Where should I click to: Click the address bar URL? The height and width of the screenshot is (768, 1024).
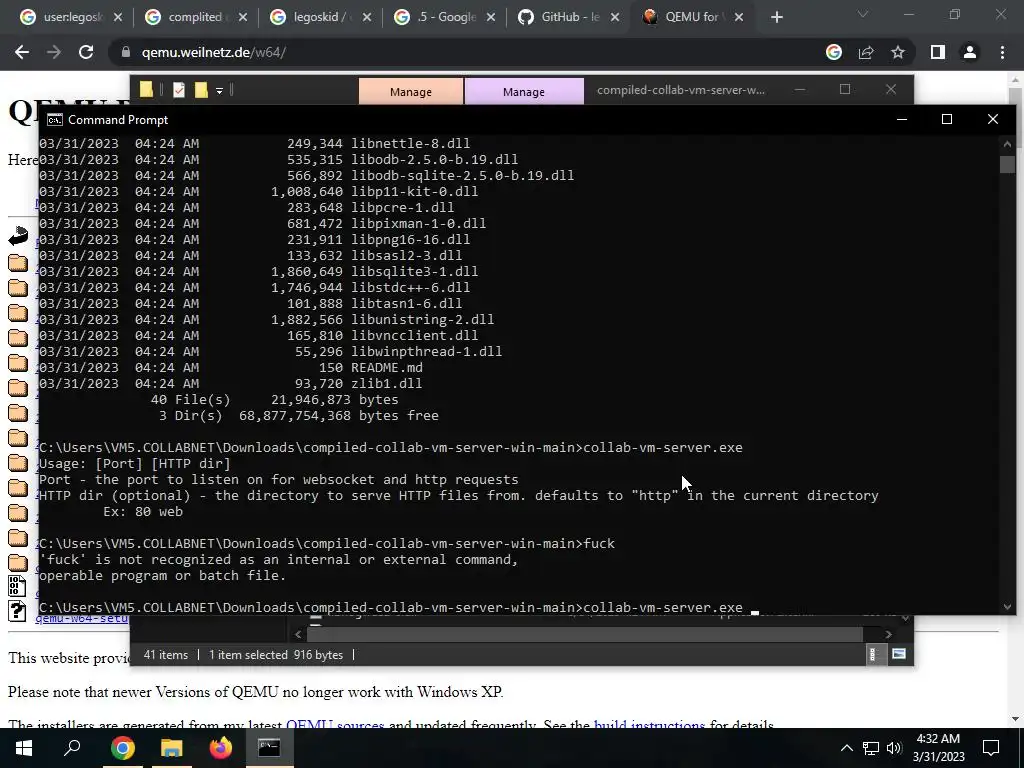[x=214, y=52]
